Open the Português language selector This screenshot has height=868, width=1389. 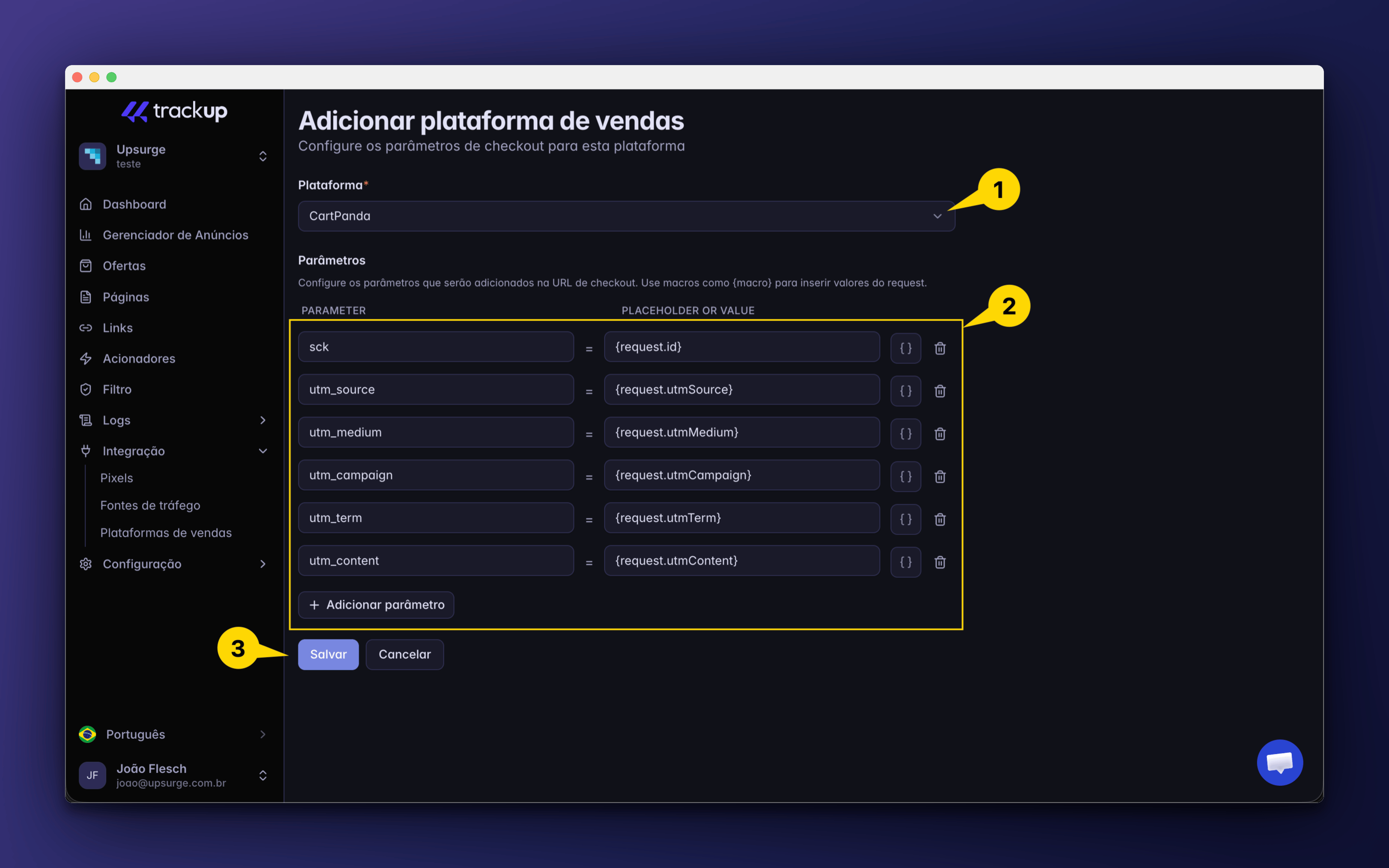(x=174, y=734)
